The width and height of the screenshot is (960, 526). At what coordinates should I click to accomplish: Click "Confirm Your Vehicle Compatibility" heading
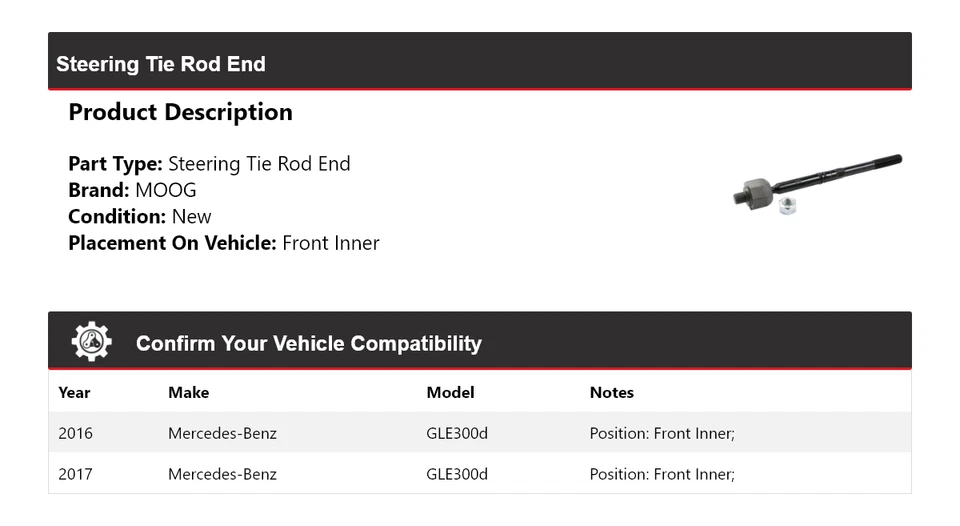[308, 344]
